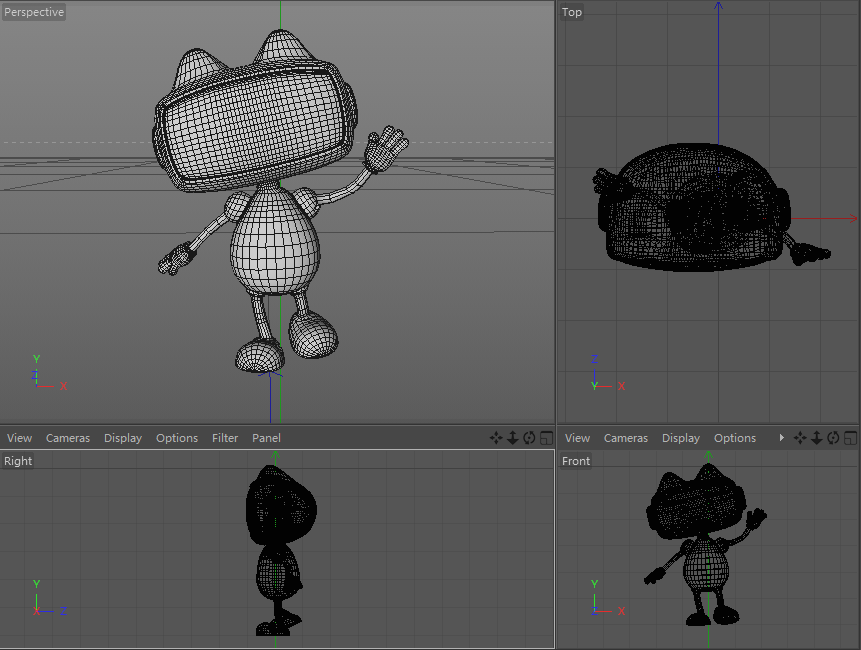Open the Display menu of the Right viewport
The image size is (861, 650).
[x=123, y=438]
